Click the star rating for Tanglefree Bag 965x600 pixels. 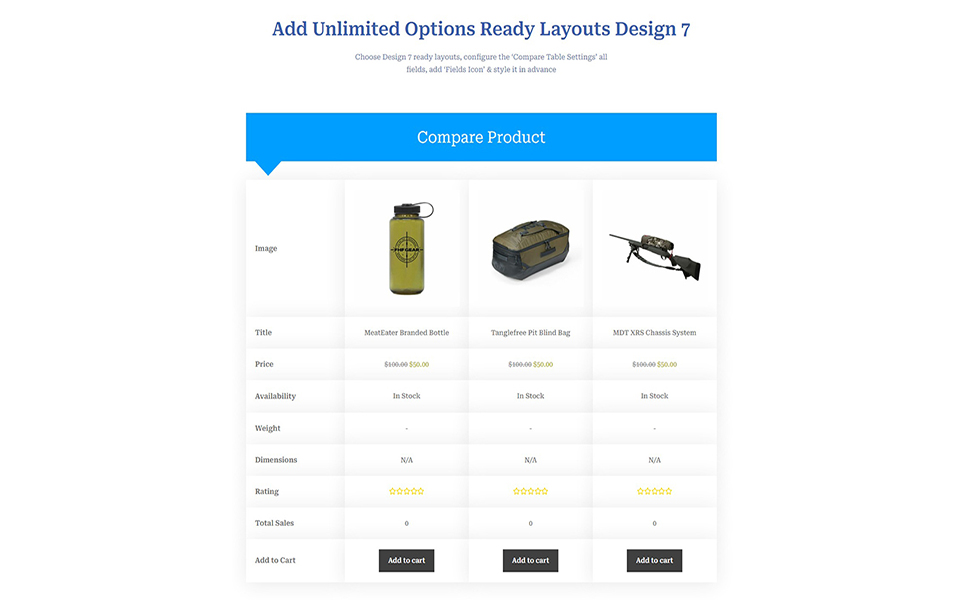pyautogui.click(x=530, y=492)
